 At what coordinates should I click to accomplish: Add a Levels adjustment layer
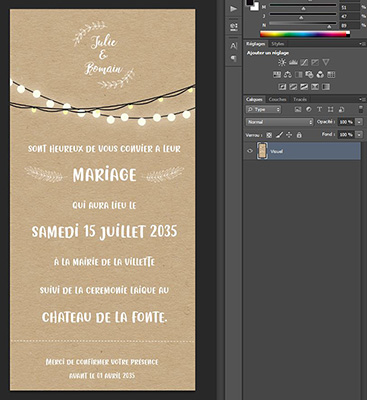tap(293, 62)
